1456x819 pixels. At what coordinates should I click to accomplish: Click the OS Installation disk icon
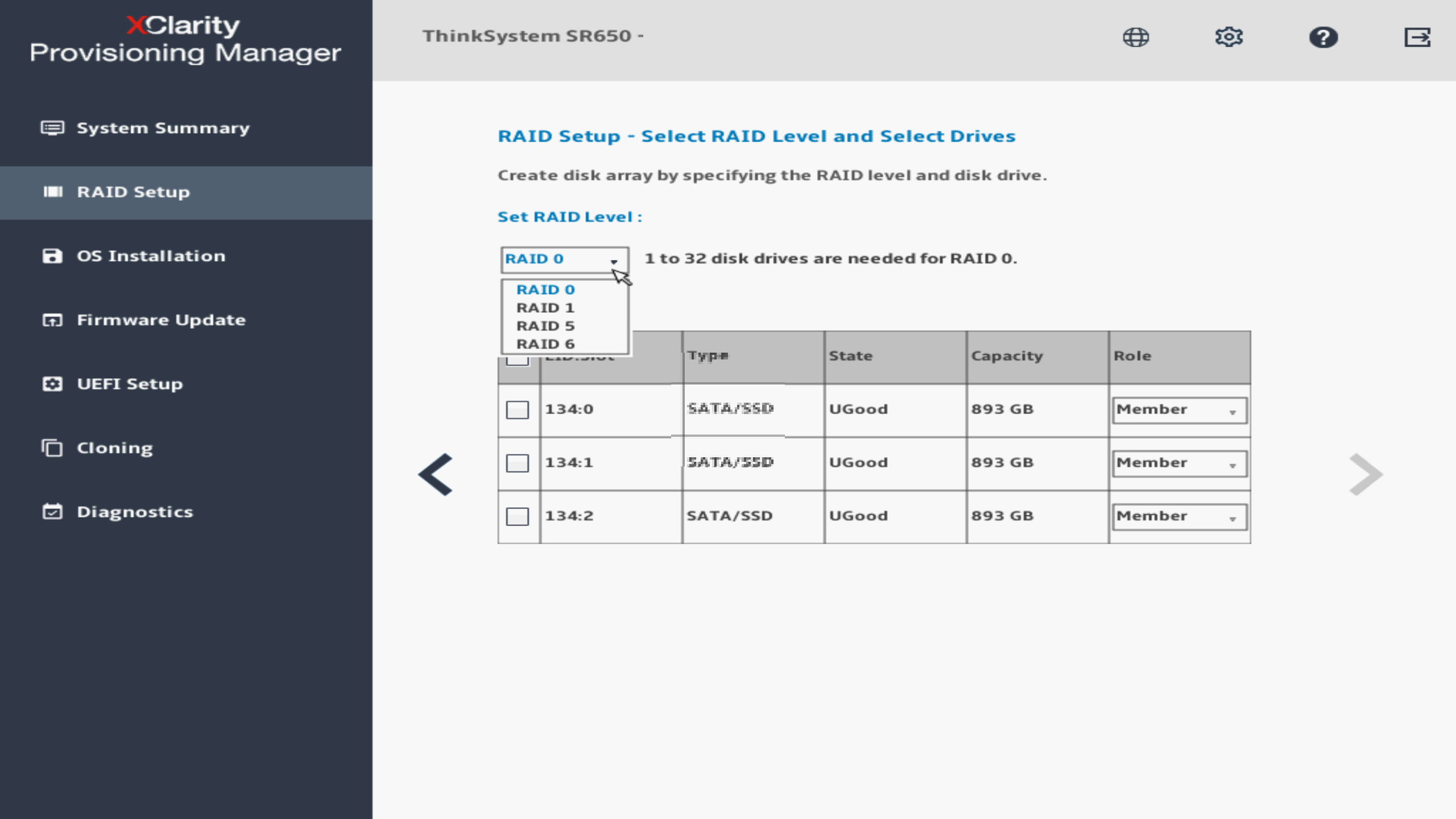(x=52, y=256)
